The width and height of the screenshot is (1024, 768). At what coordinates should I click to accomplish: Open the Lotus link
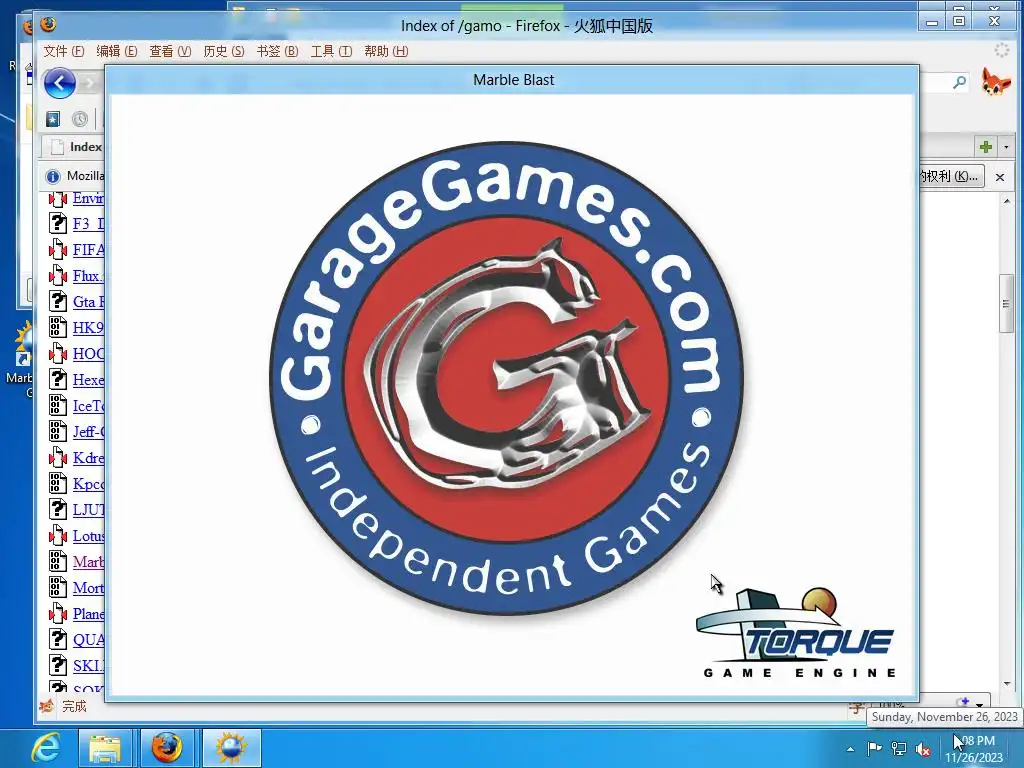tap(88, 536)
